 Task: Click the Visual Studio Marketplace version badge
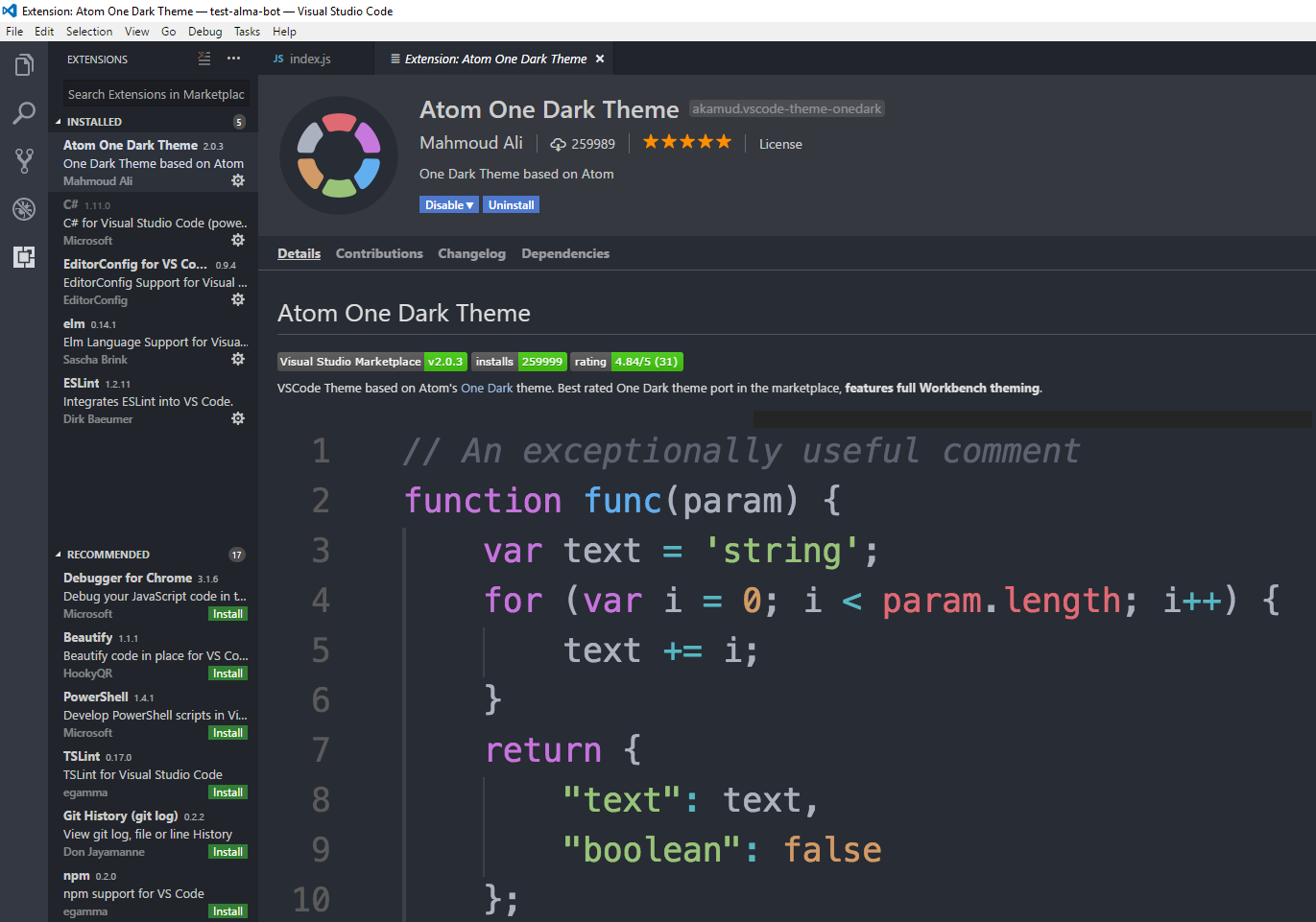[372, 362]
